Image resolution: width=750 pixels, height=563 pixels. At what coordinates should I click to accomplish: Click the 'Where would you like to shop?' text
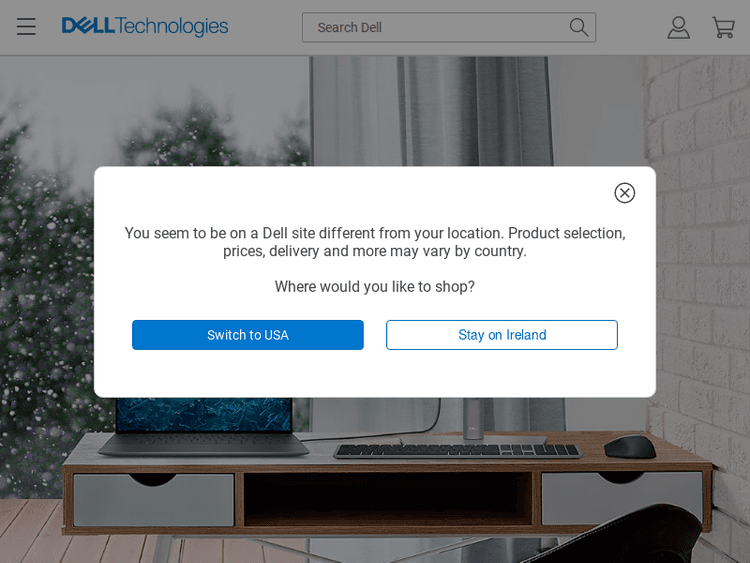click(x=375, y=287)
